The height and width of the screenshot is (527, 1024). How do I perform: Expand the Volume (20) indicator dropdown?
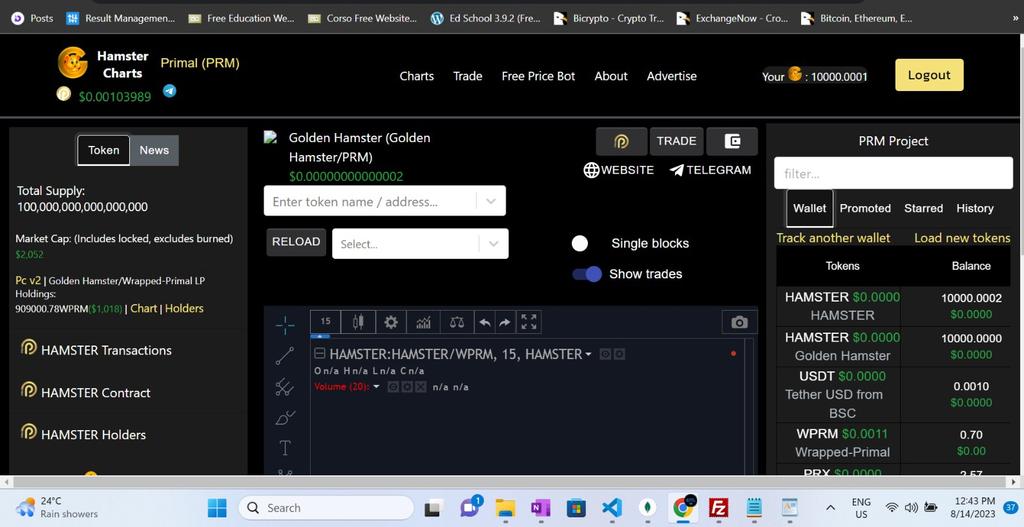(x=376, y=387)
